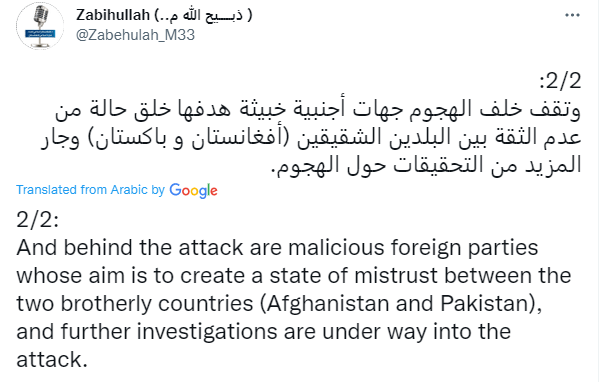Open the @Zabehulah_M33 handle link
The image size is (599, 382).
pyautogui.click(x=136, y=35)
